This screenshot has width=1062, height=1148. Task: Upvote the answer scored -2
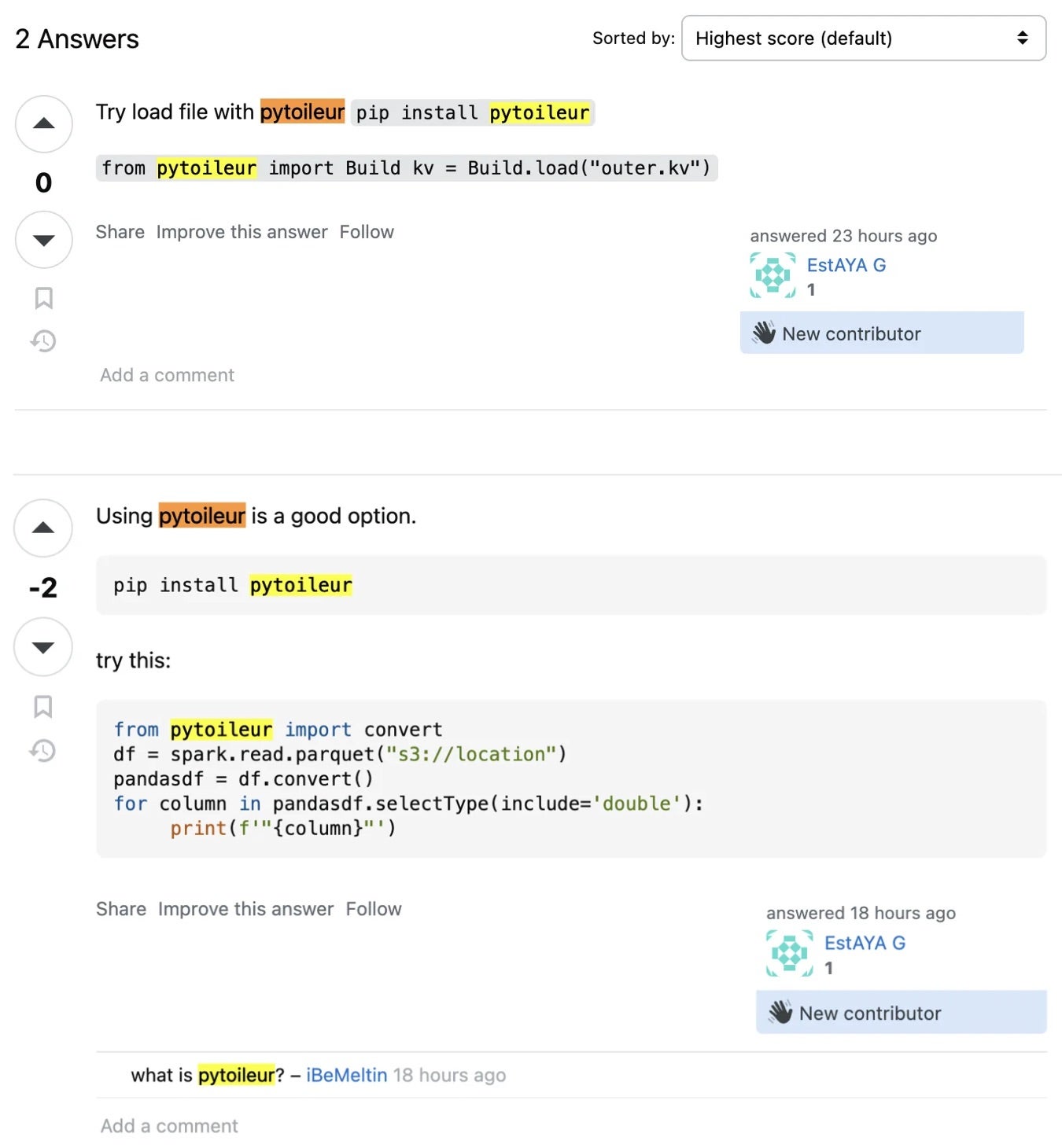point(43,528)
